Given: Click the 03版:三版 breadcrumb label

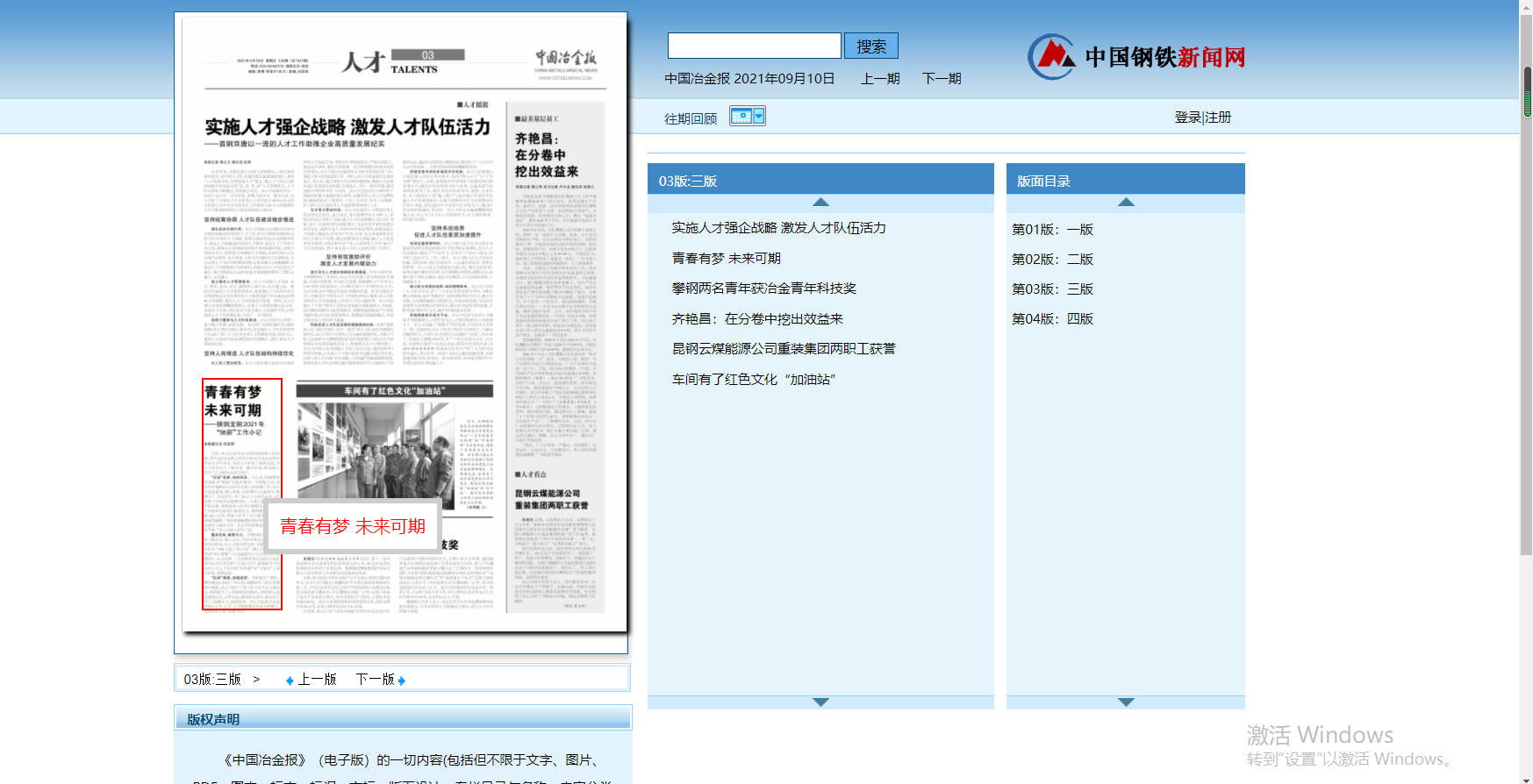Looking at the screenshot, I should (212, 680).
